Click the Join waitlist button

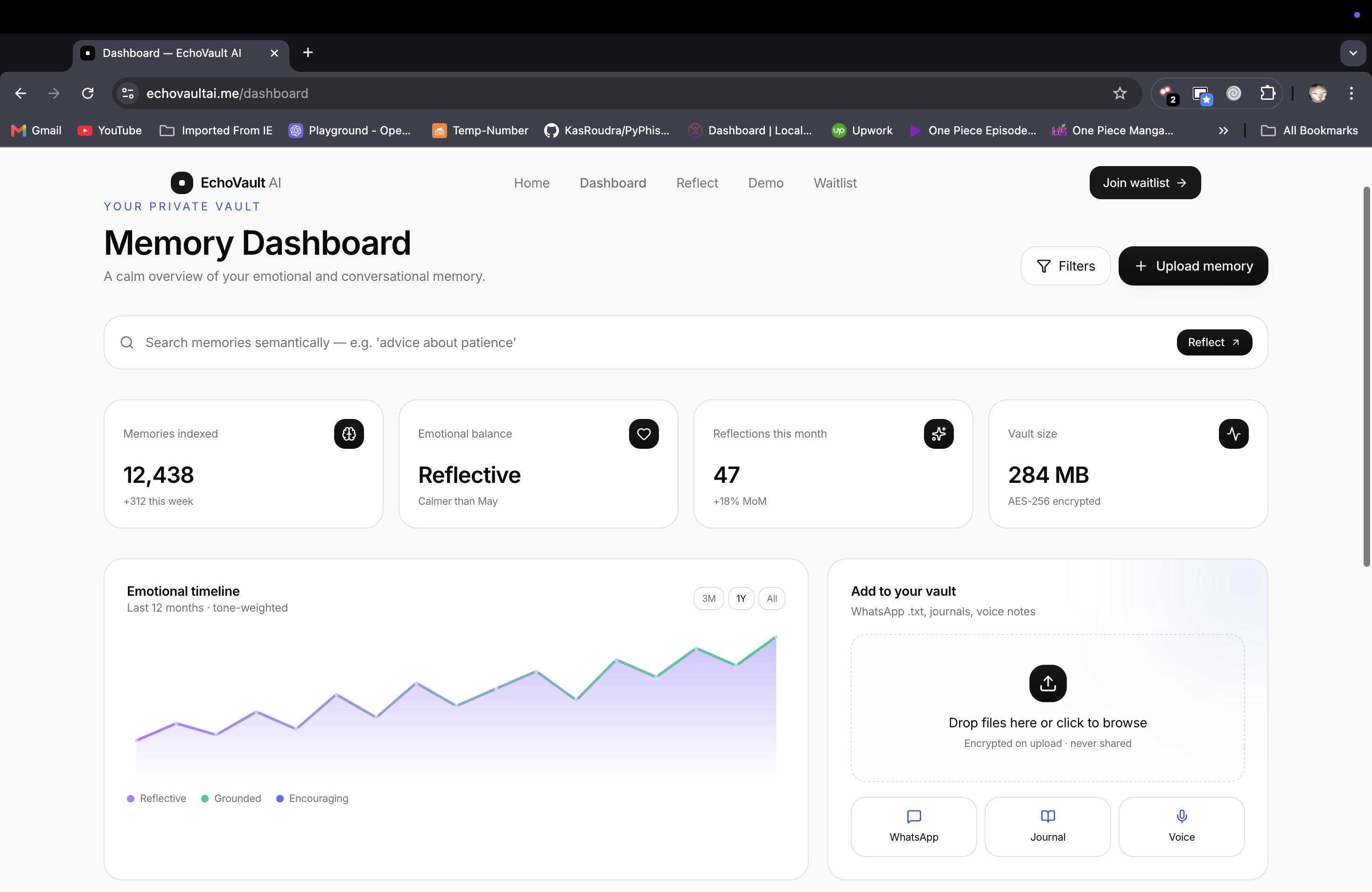1145,183
